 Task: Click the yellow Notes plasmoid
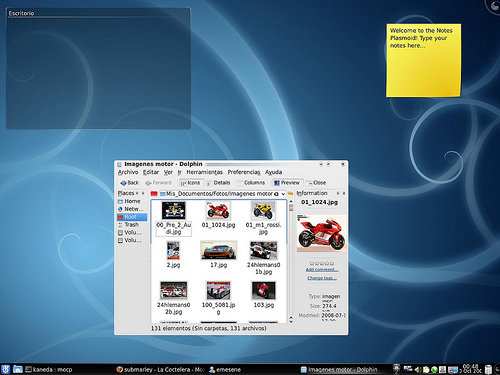424,60
